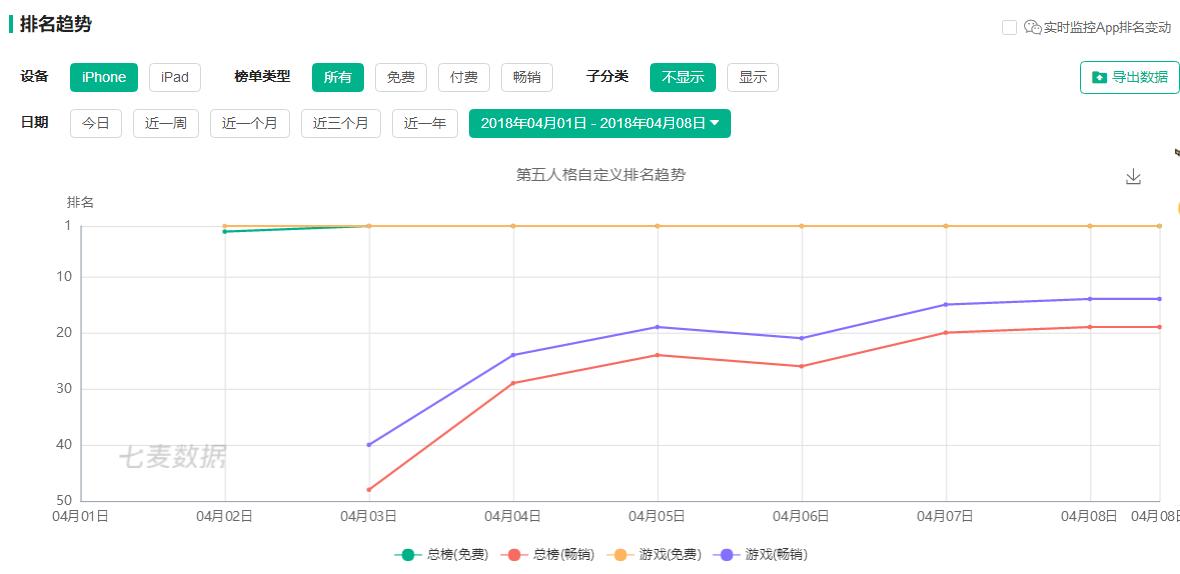The height and width of the screenshot is (574, 1180).
Task: Click the date range dropdown arrow
Action: pyautogui.click(x=715, y=123)
